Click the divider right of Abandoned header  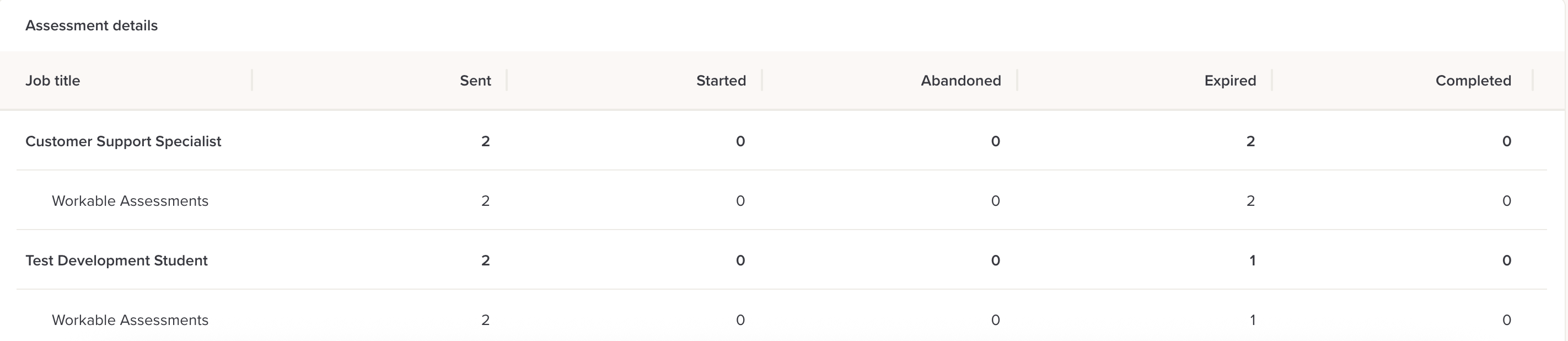[x=1017, y=81]
